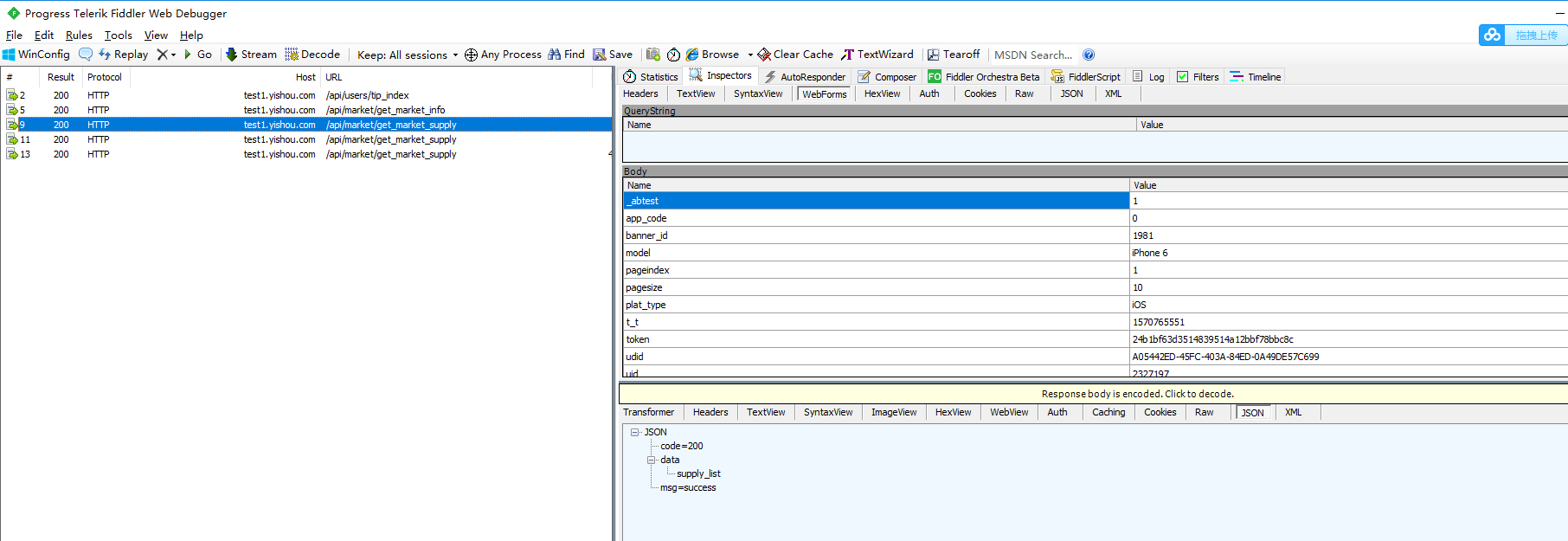Viewport: 1568px width, 541px height.
Task: Select the banner_id body parameter row
Action: coord(1095,235)
